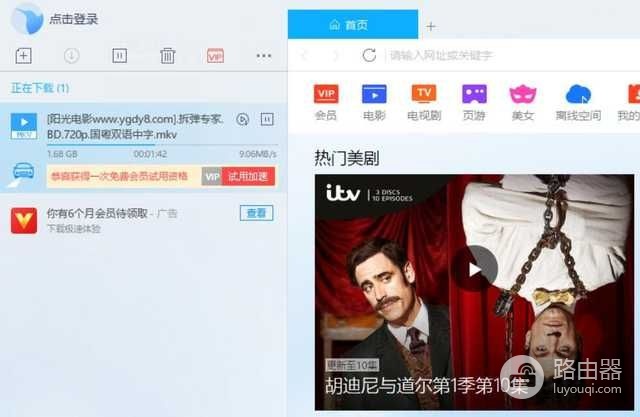The width and height of the screenshot is (640, 417).
Task: Open a new tab with plus
Action: coord(431,27)
